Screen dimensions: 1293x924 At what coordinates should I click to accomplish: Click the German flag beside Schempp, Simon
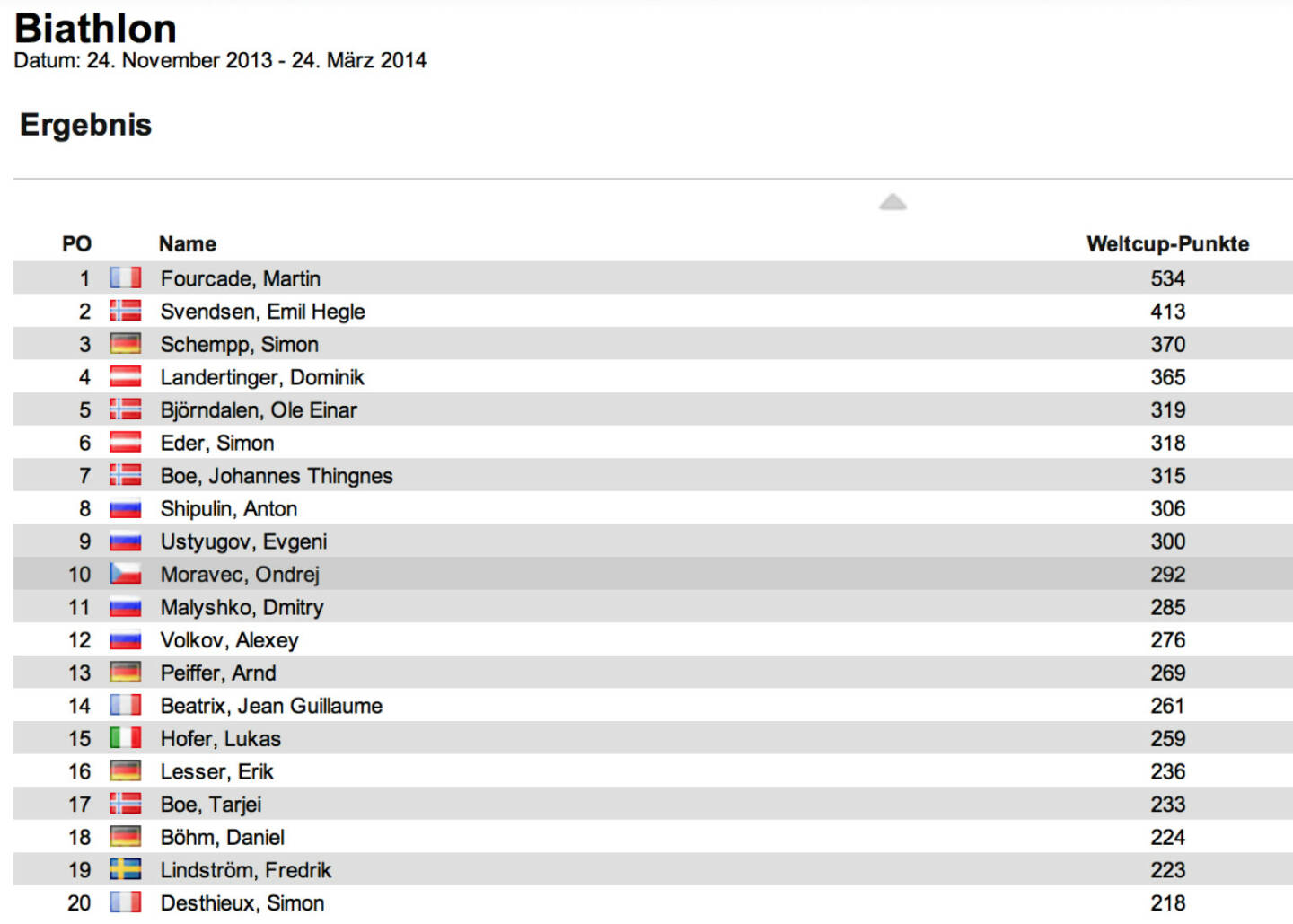click(126, 344)
